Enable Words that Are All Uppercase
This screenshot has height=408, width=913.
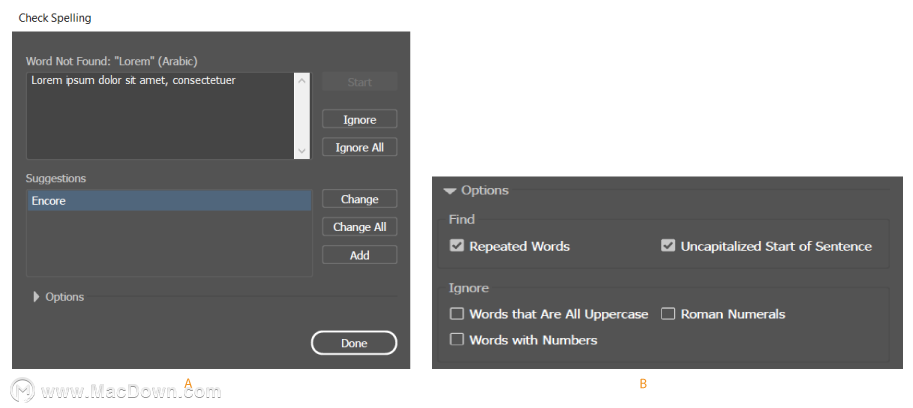457,314
